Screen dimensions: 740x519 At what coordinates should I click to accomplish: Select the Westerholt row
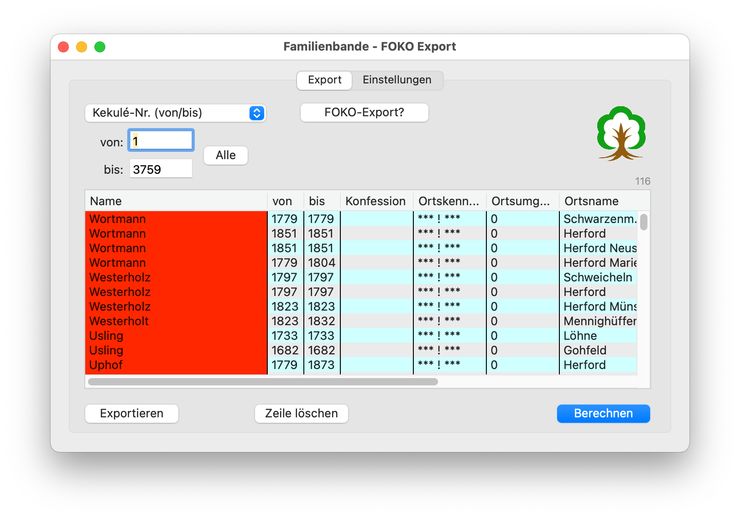[175, 321]
